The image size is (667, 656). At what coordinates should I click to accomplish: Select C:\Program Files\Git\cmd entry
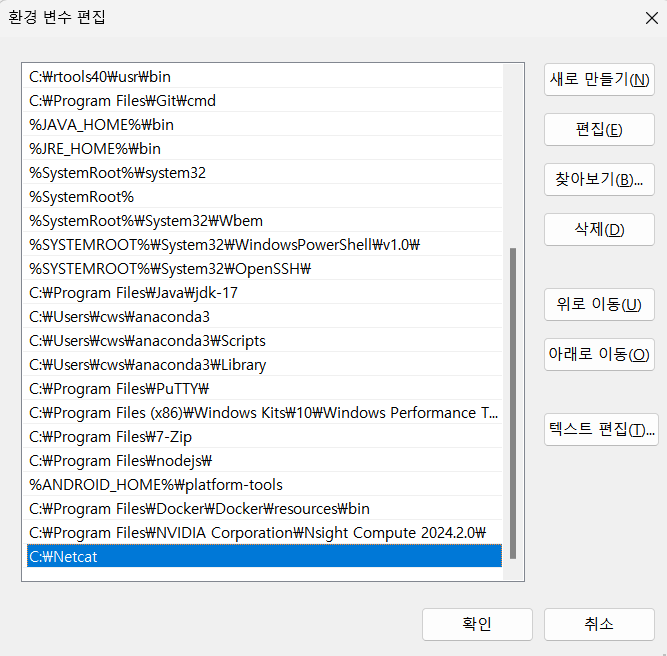pos(262,101)
